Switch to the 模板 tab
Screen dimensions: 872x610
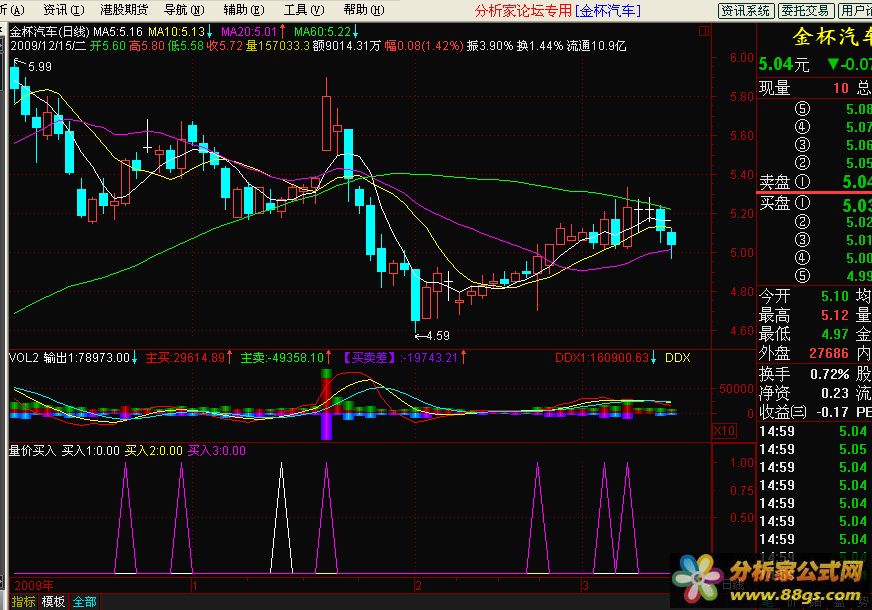pos(53,602)
